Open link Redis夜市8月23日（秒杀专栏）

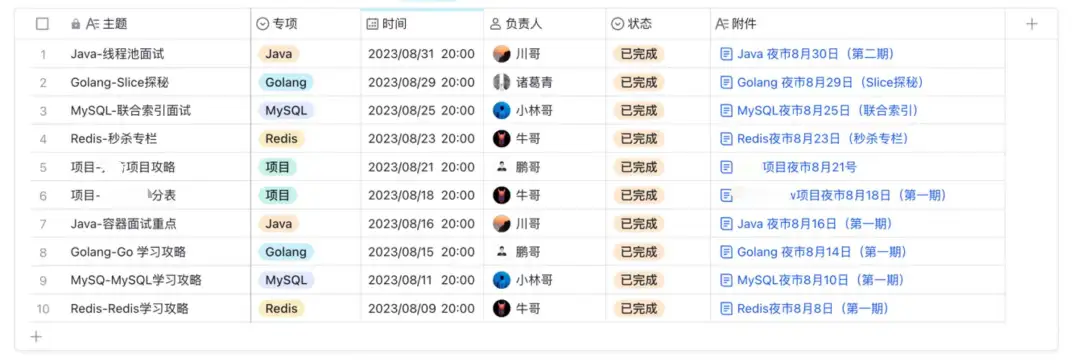[822, 139]
